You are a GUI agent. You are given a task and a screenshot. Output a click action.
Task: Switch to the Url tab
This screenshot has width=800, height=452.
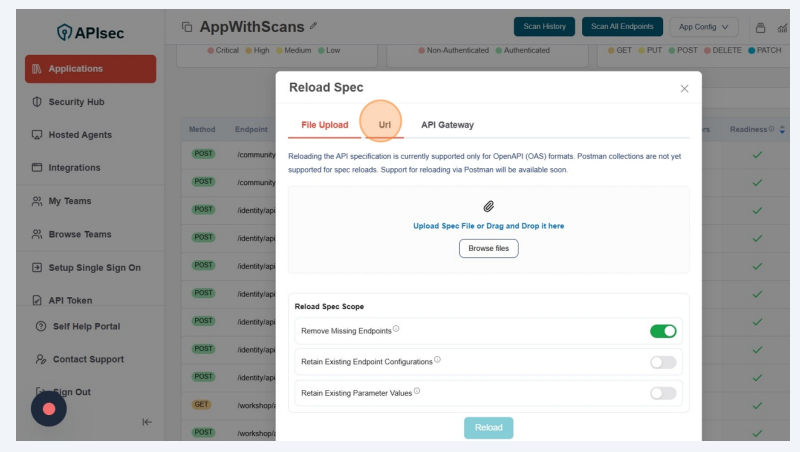point(385,125)
